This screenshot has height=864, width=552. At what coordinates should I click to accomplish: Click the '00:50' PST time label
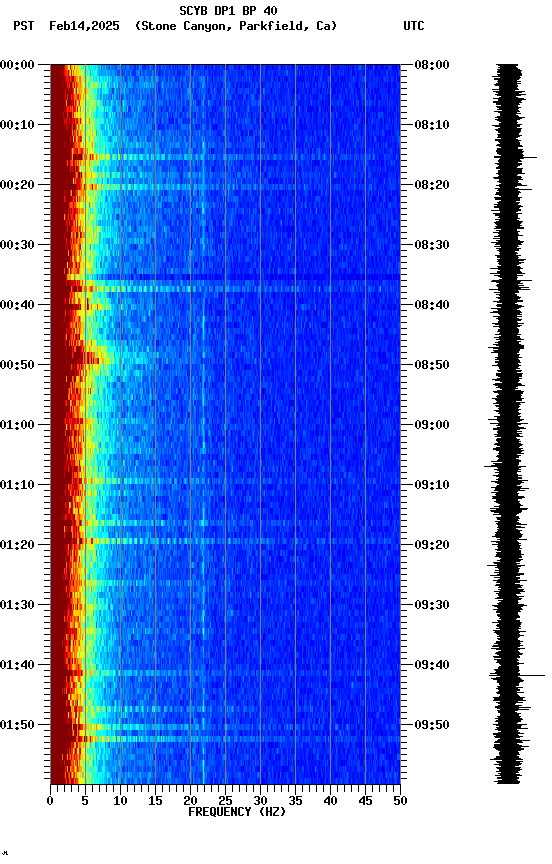click(x=17, y=365)
